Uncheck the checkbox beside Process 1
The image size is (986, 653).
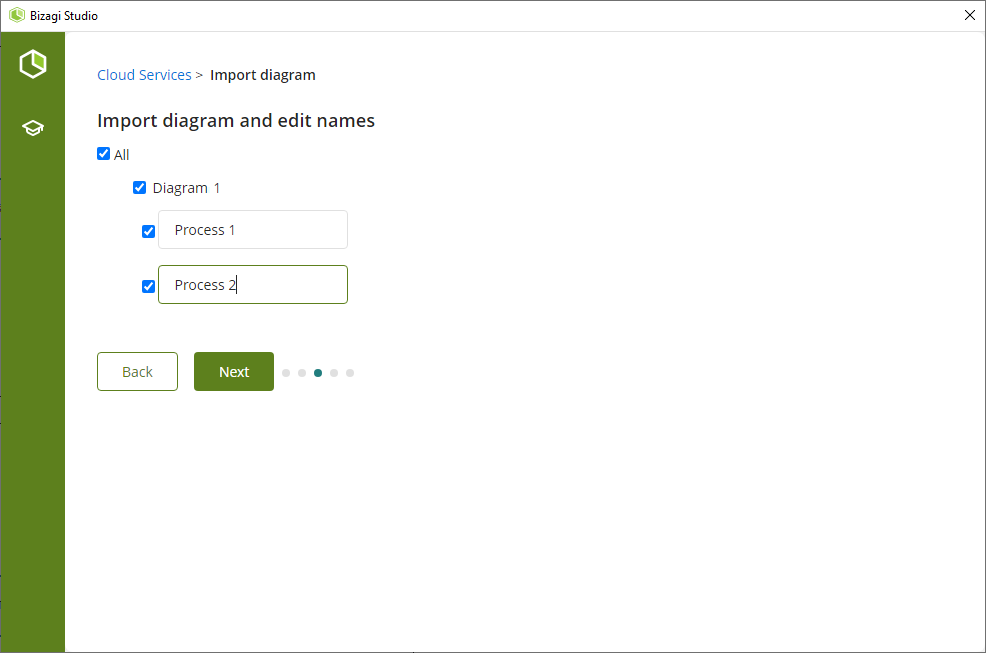click(x=149, y=231)
